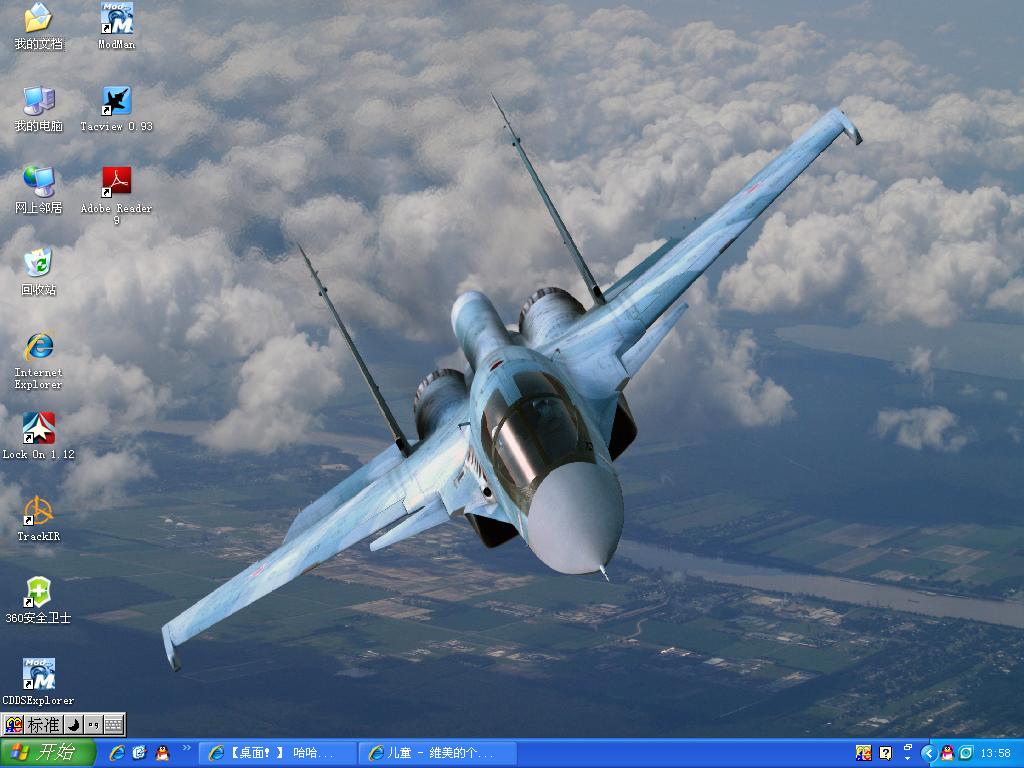This screenshot has width=1024, height=768.
Task: Click the teal tray icon beside the clock
Action: [x=966, y=753]
